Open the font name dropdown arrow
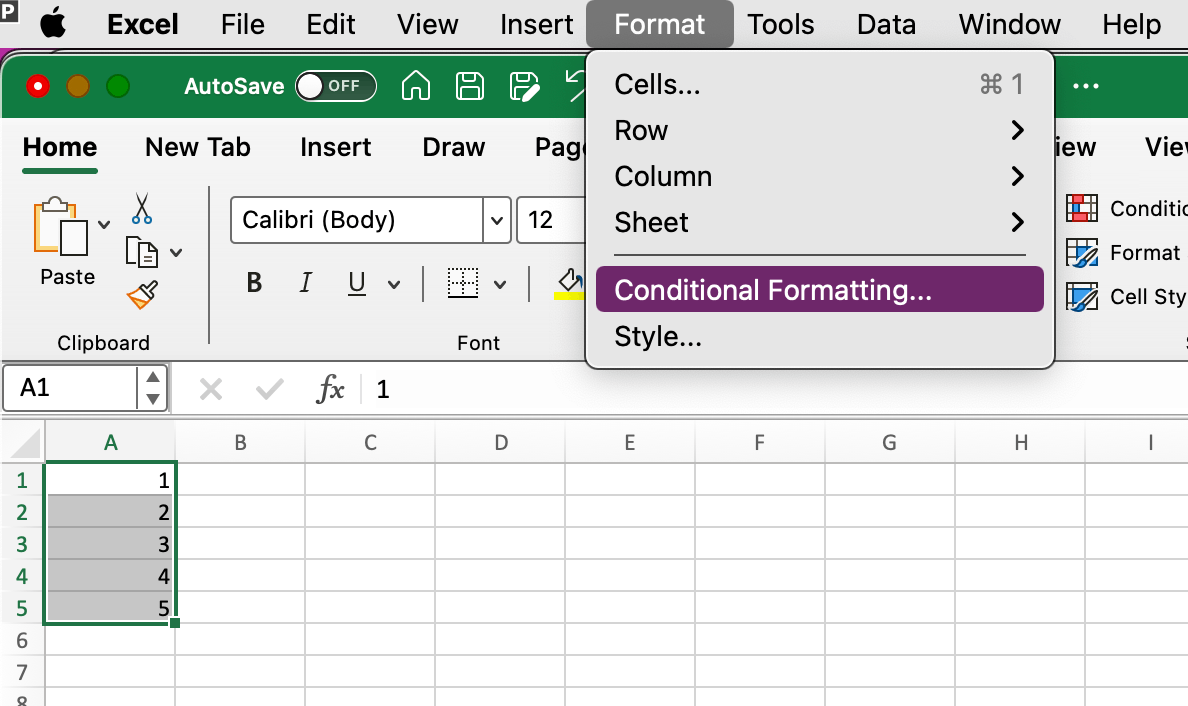This screenshot has height=706, width=1188. (x=497, y=220)
